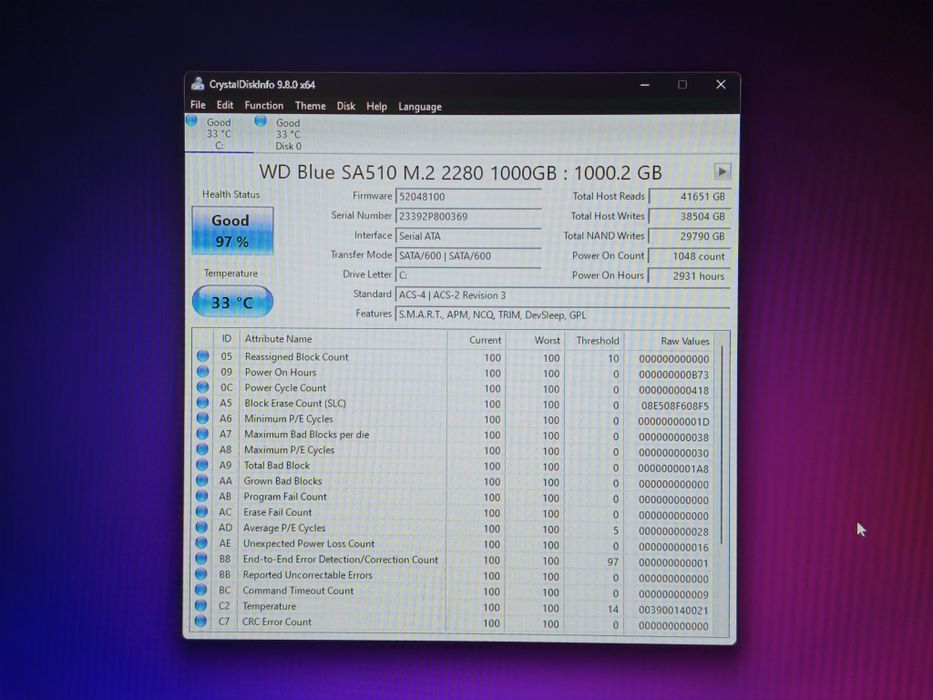
Task: Click status orb beside Maximum Bad Blocks per die
Action: tap(202, 433)
